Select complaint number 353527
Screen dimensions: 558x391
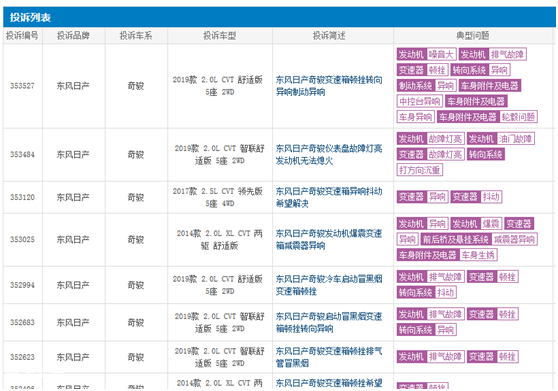22,86
